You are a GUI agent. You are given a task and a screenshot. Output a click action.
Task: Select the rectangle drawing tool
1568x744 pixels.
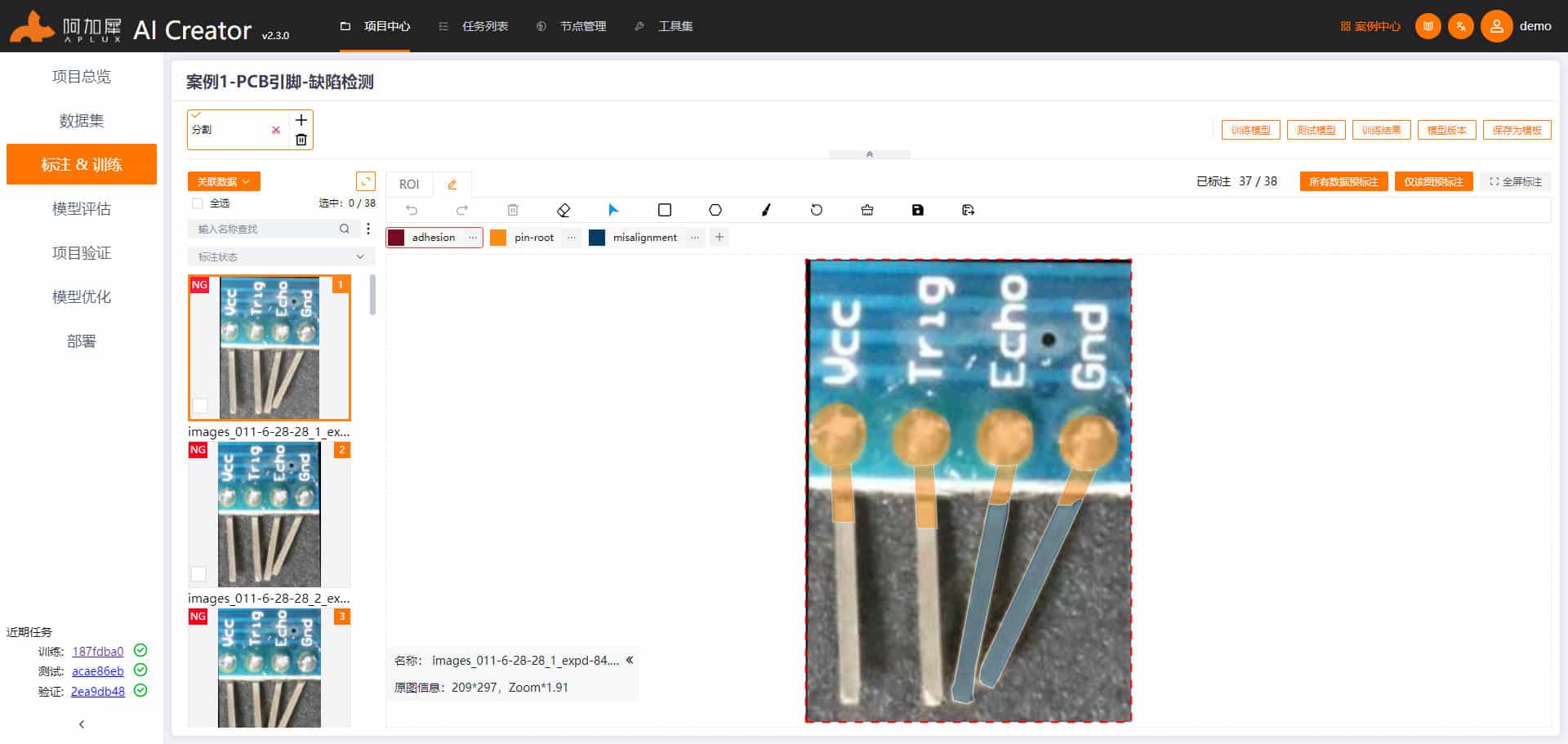[665, 210]
